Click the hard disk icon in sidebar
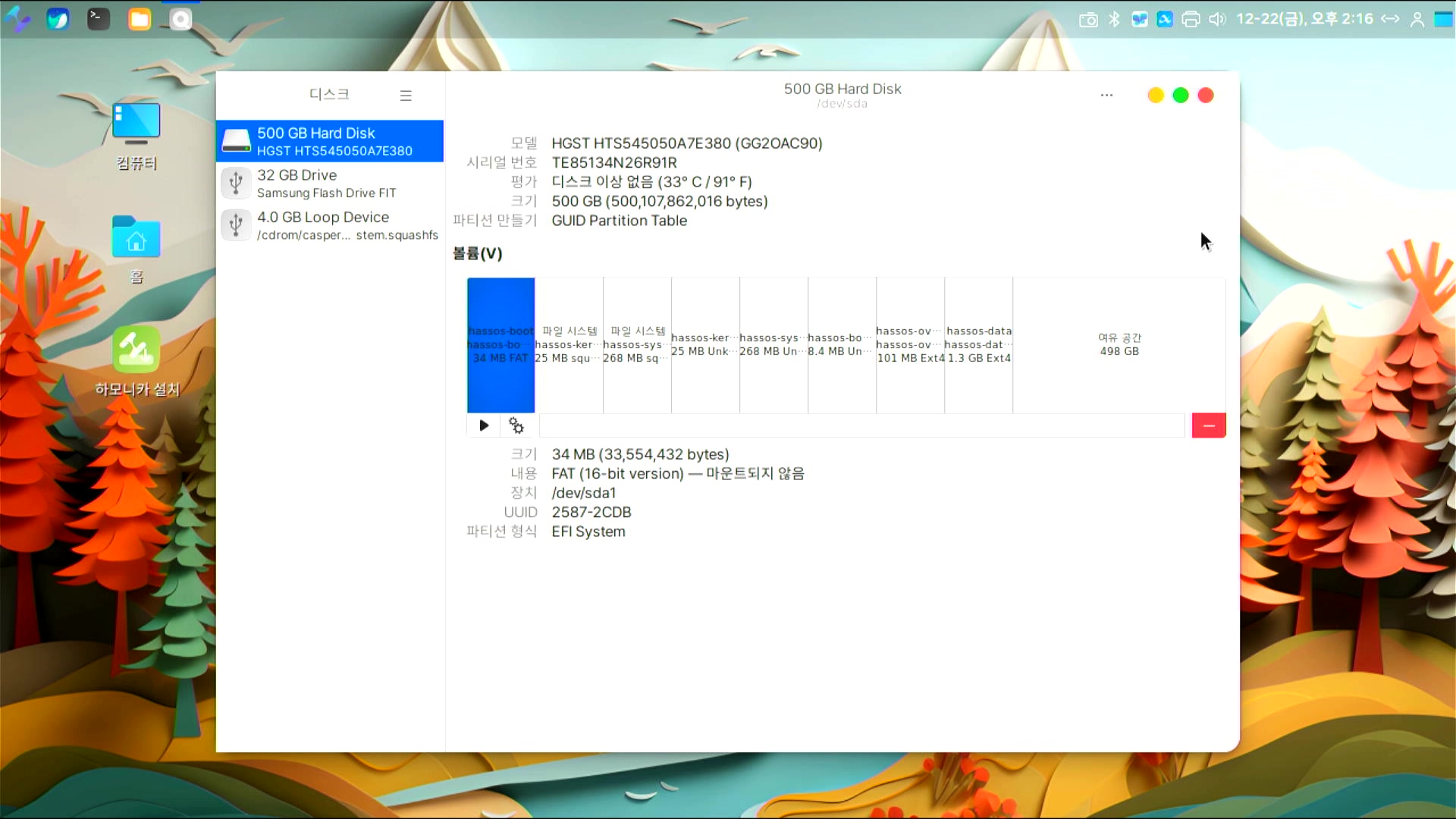This screenshot has width=1456, height=819. click(x=236, y=141)
